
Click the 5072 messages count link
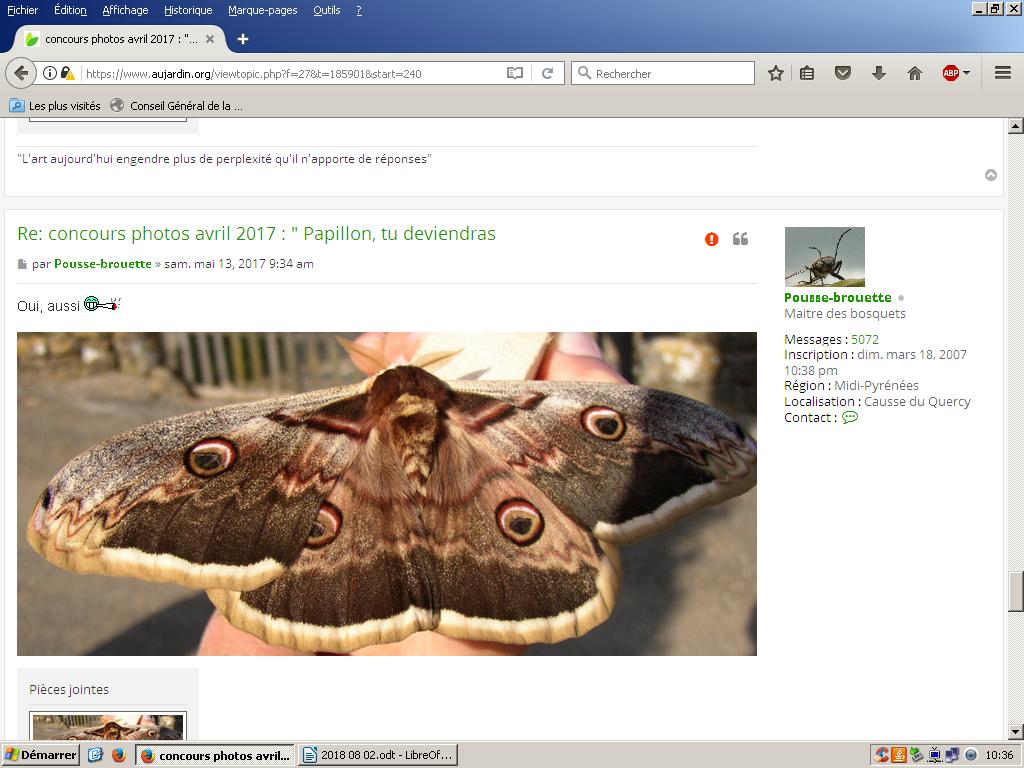865,339
